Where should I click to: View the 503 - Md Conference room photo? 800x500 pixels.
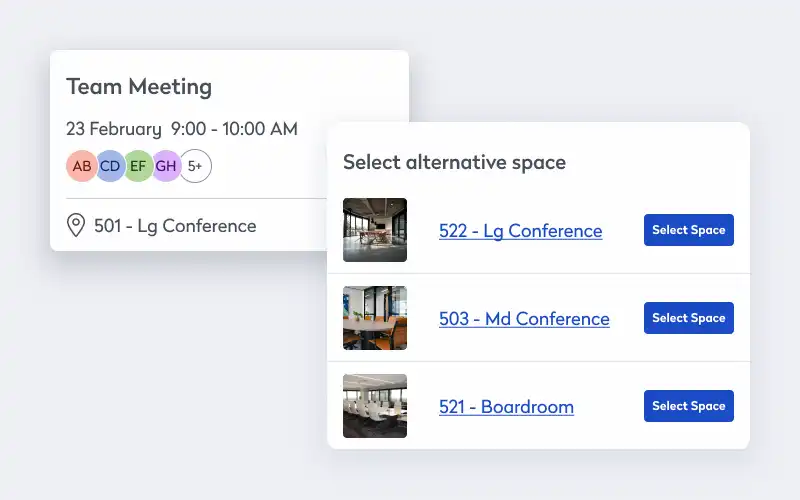[375, 318]
